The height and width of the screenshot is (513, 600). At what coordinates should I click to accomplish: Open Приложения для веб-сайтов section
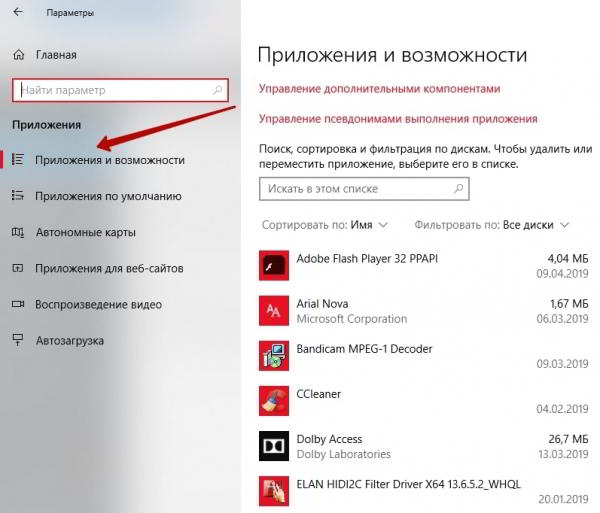(x=109, y=268)
